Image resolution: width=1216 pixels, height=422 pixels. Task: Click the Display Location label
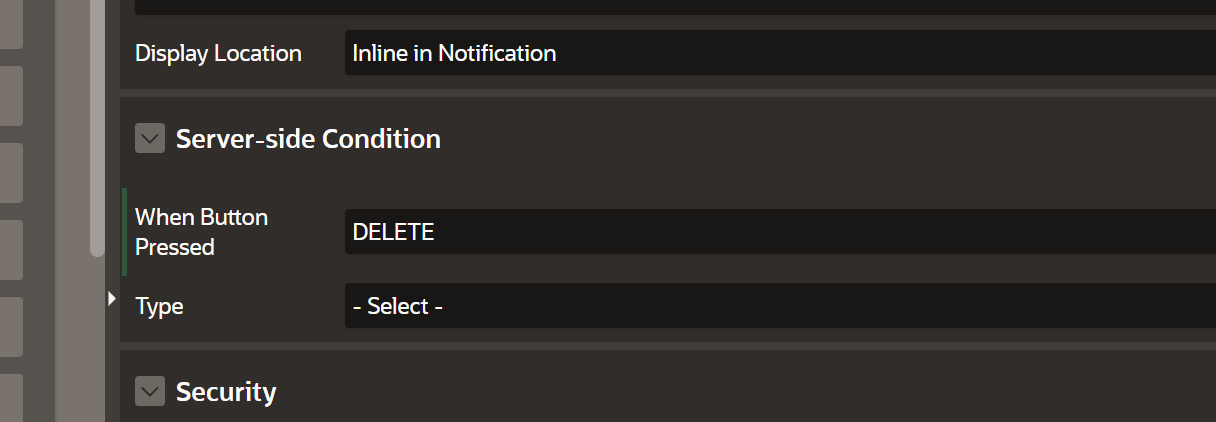pos(218,54)
